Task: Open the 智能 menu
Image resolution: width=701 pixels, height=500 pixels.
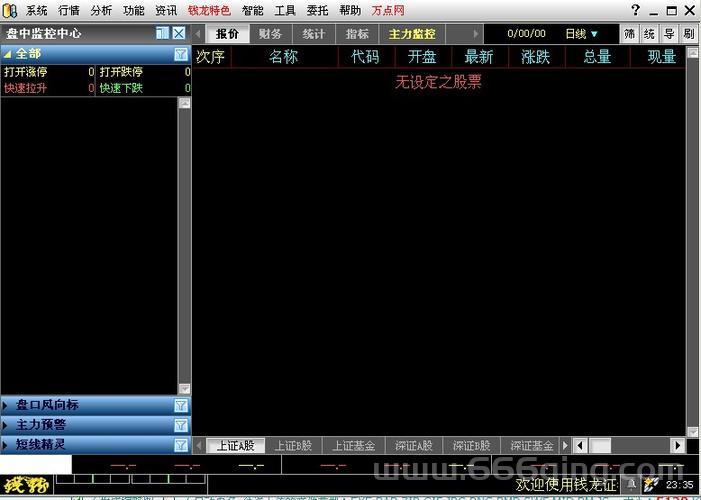Action: 253,10
